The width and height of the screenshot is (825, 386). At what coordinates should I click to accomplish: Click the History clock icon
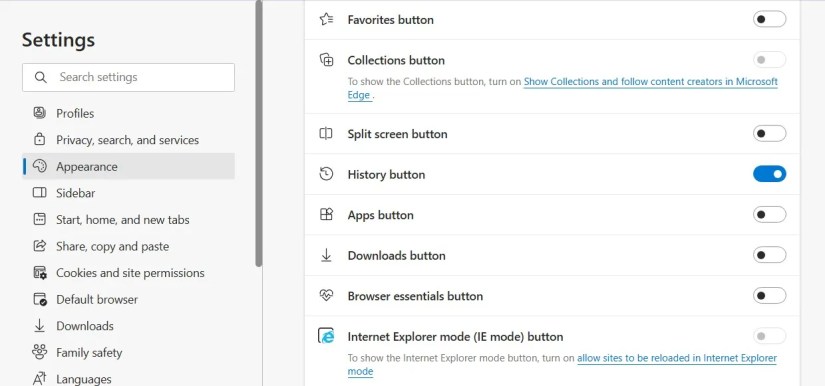tap(326, 174)
